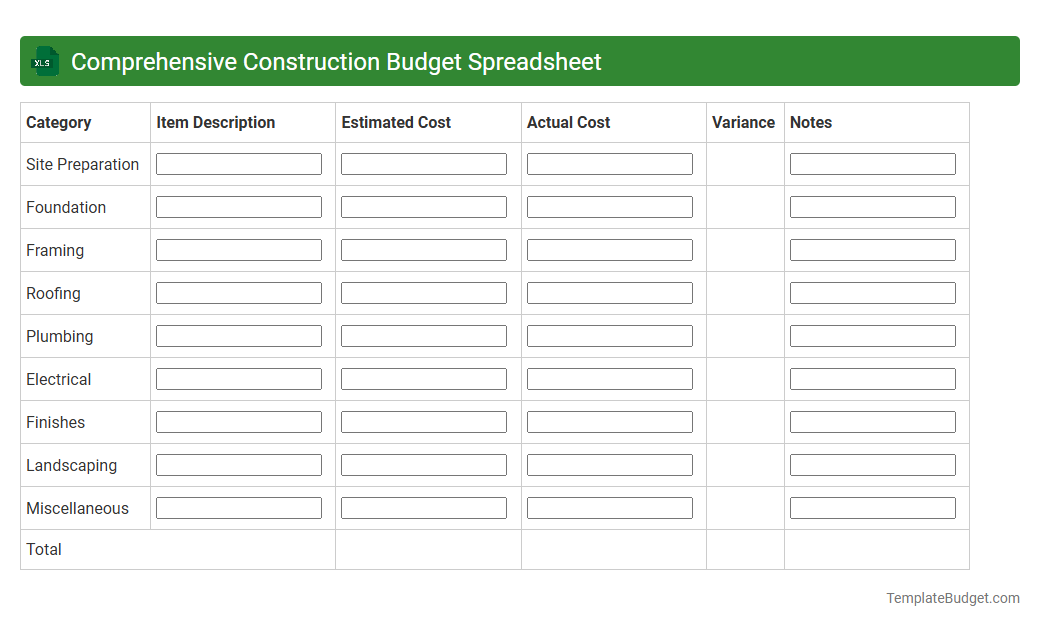The height and width of the screenshot is (627, 1040).
Task: Click the Estimated Cost field for Foundation
Action: (424, 206)
